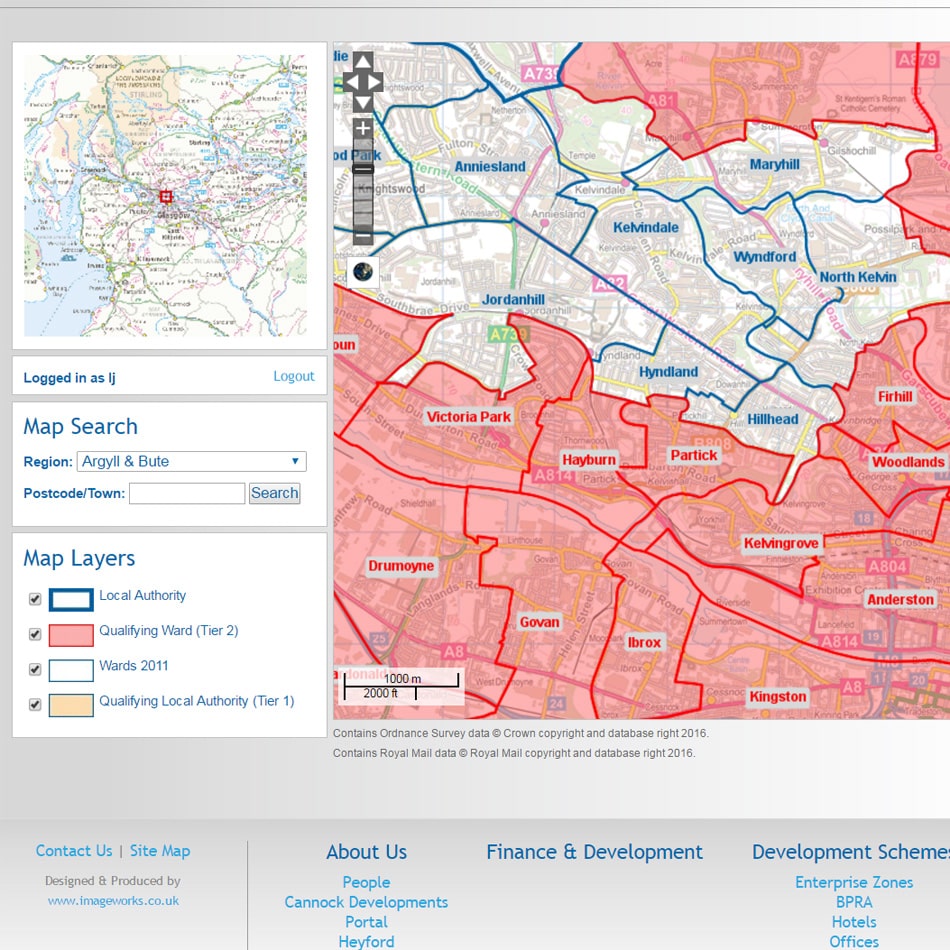The height and width of the screenshot is (950, 950).
Task: Click the red marker on overview map
Action: [166, 197]
